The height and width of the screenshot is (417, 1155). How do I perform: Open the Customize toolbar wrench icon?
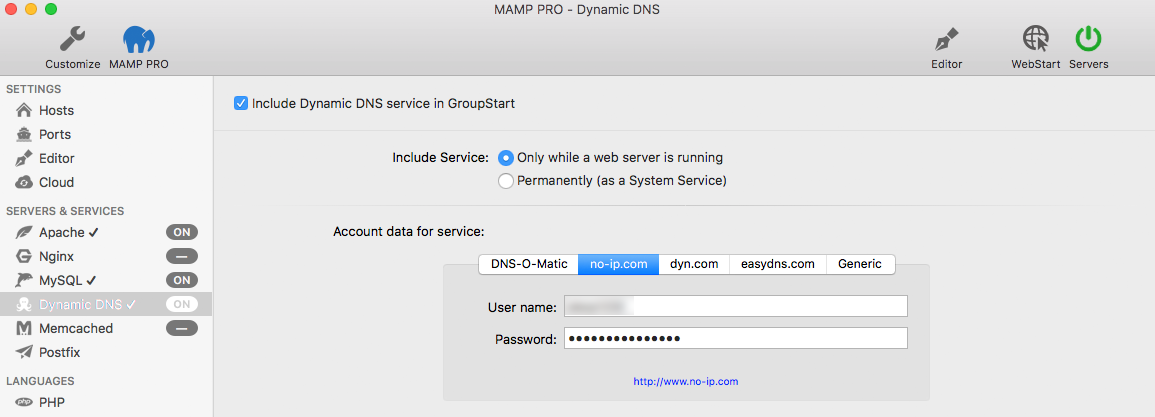pyautogui.click(x=72, y=38)
